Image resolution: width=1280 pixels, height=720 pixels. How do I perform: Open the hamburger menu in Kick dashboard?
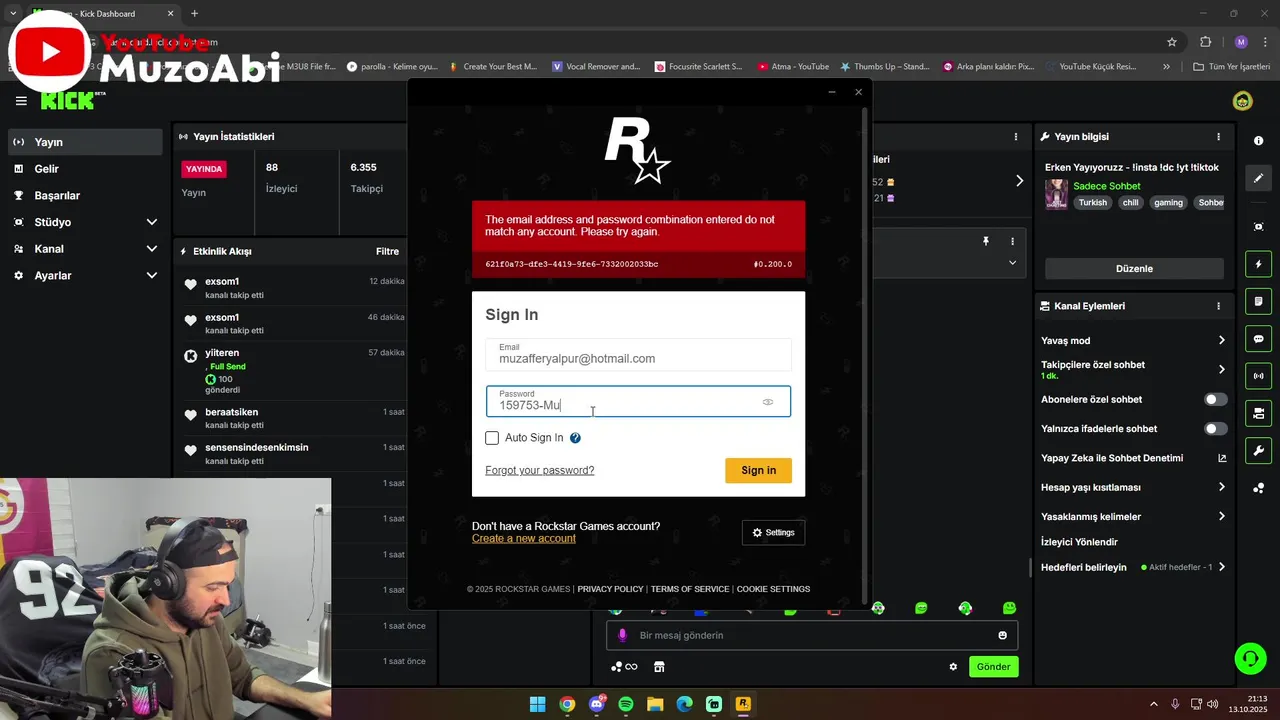click(21, 101)
